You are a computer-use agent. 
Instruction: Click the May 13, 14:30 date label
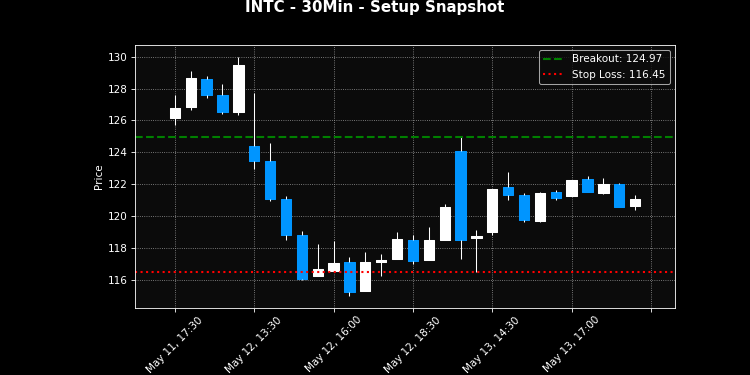(490, 344)
